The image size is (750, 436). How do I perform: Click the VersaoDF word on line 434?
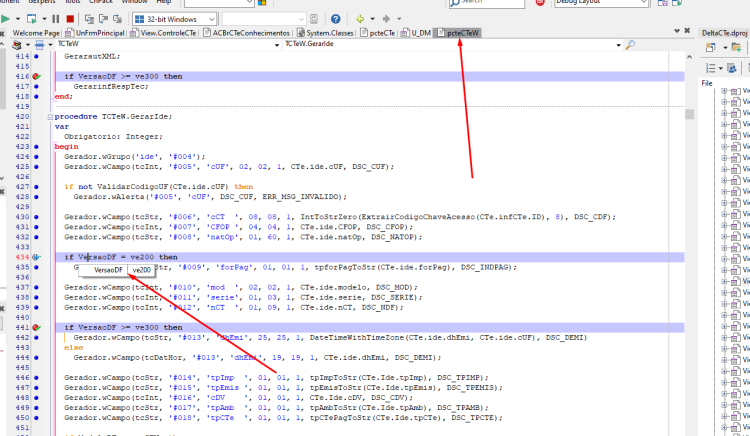[97, 257]
